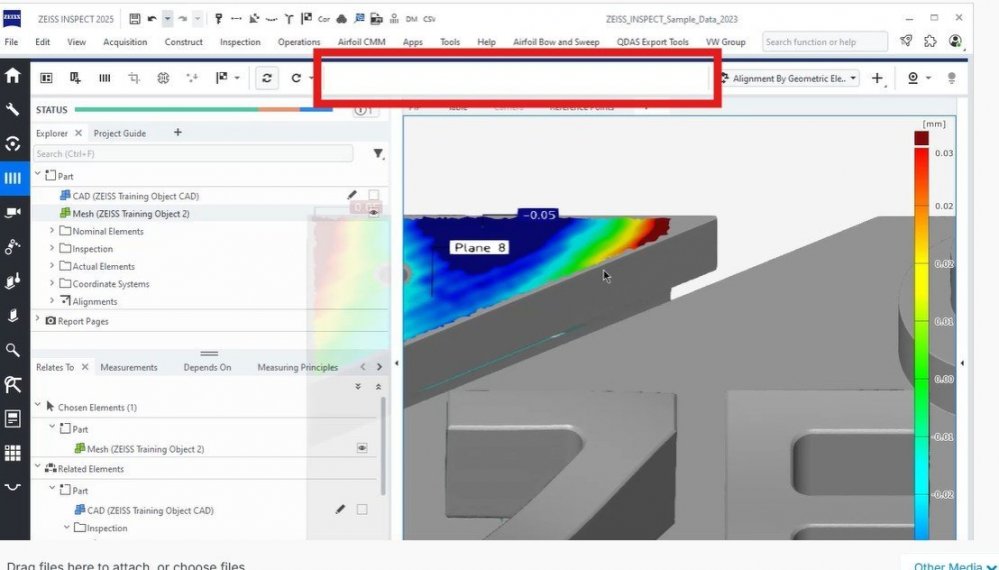Viewport: 999px width, 570px height.
Task: Click the Save project icon
Action: pyautogui.click(x=134, y=19)
